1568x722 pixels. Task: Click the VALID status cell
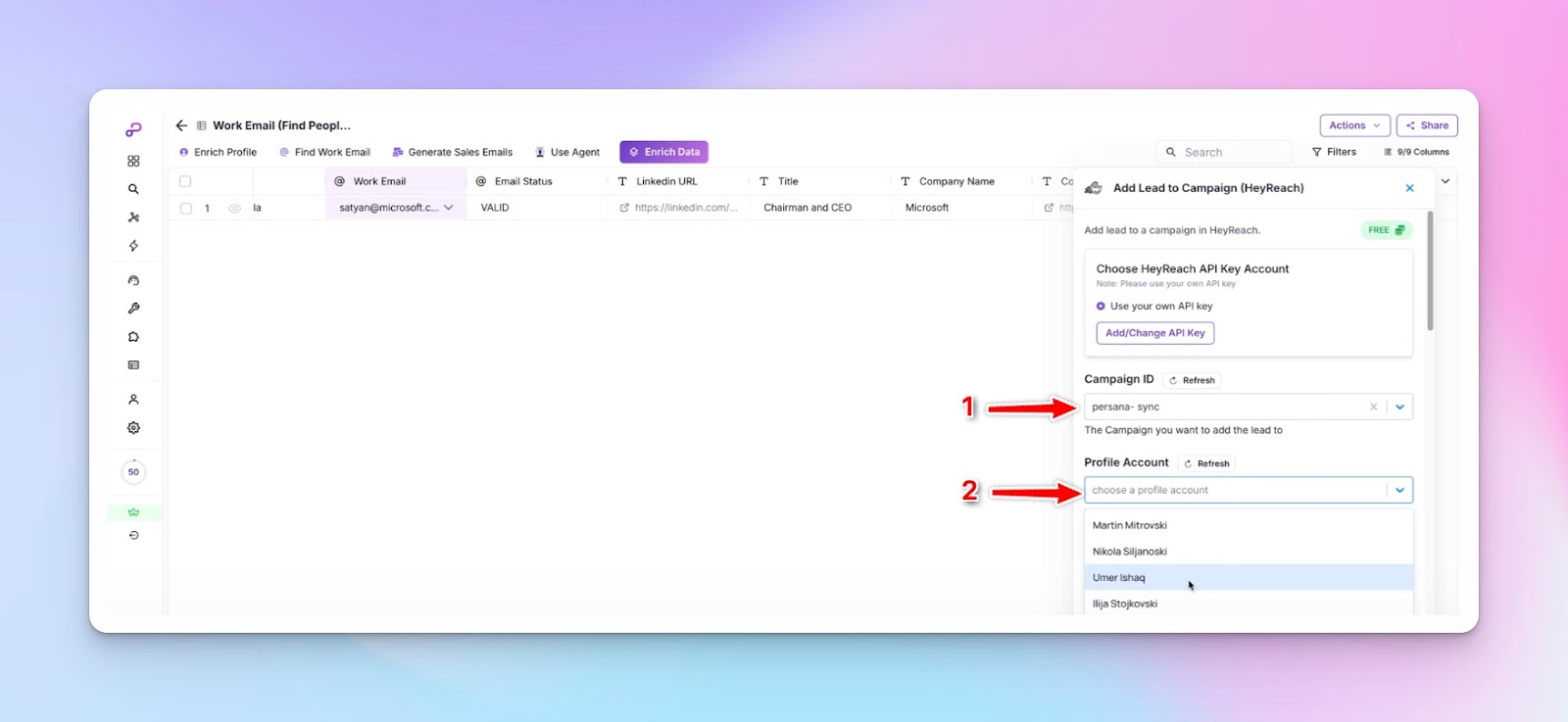point(537,208)
